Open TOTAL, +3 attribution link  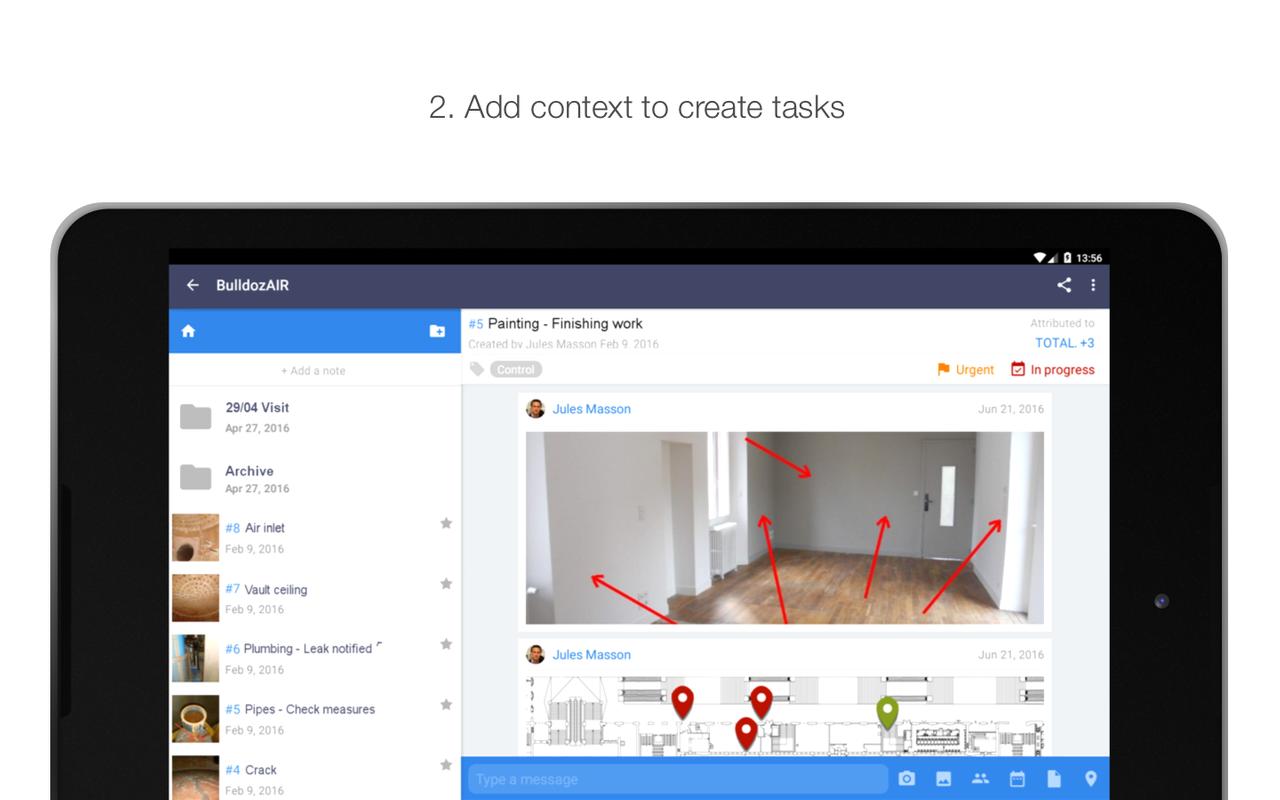point(1064,343)
